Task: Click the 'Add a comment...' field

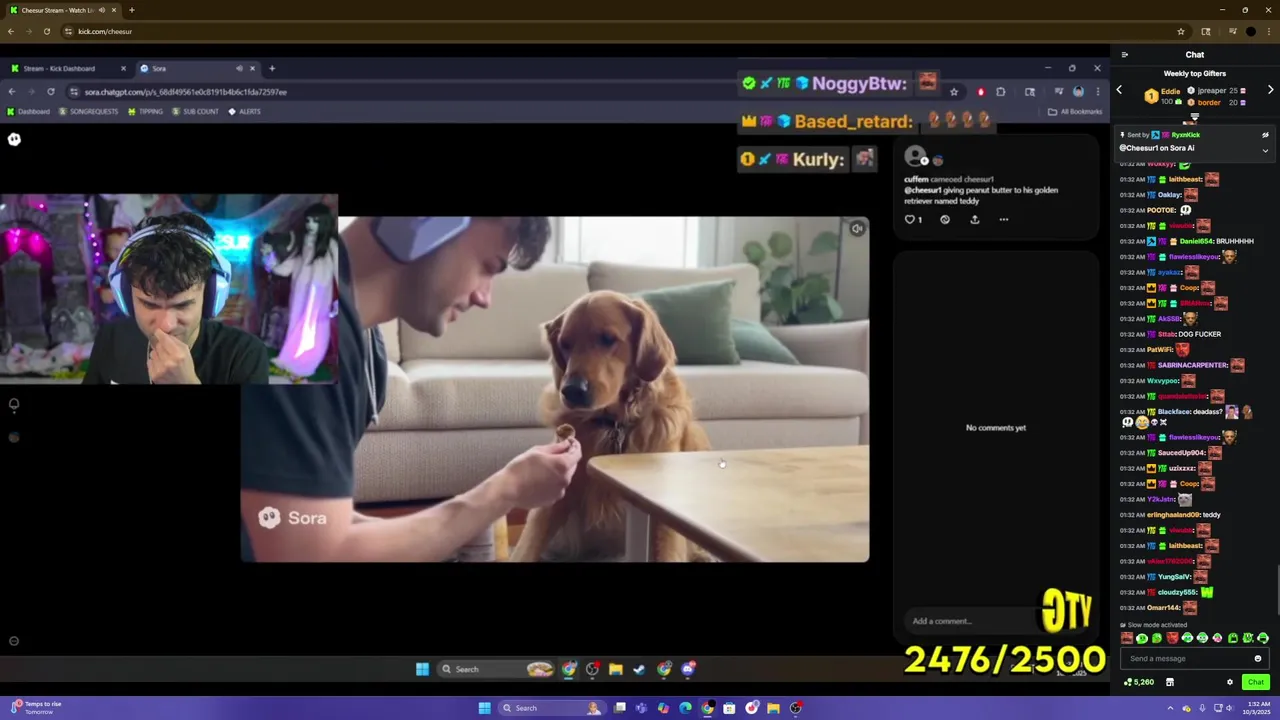Action: tap(970, 621)
